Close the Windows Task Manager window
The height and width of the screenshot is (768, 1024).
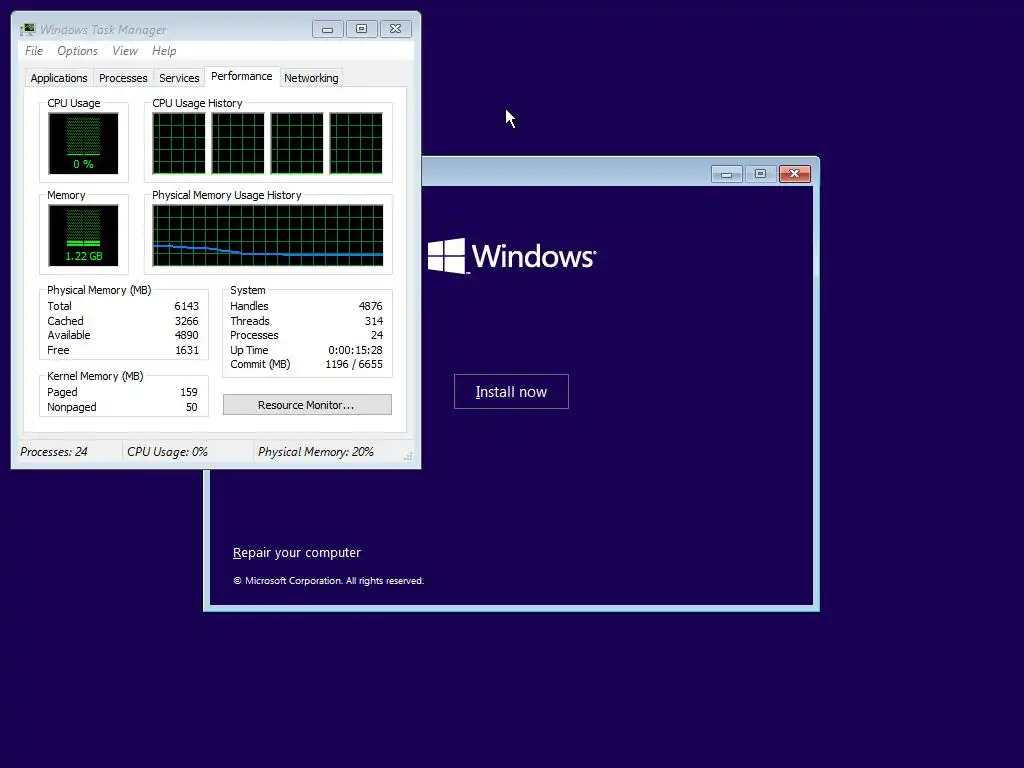(x=396, y=29)
